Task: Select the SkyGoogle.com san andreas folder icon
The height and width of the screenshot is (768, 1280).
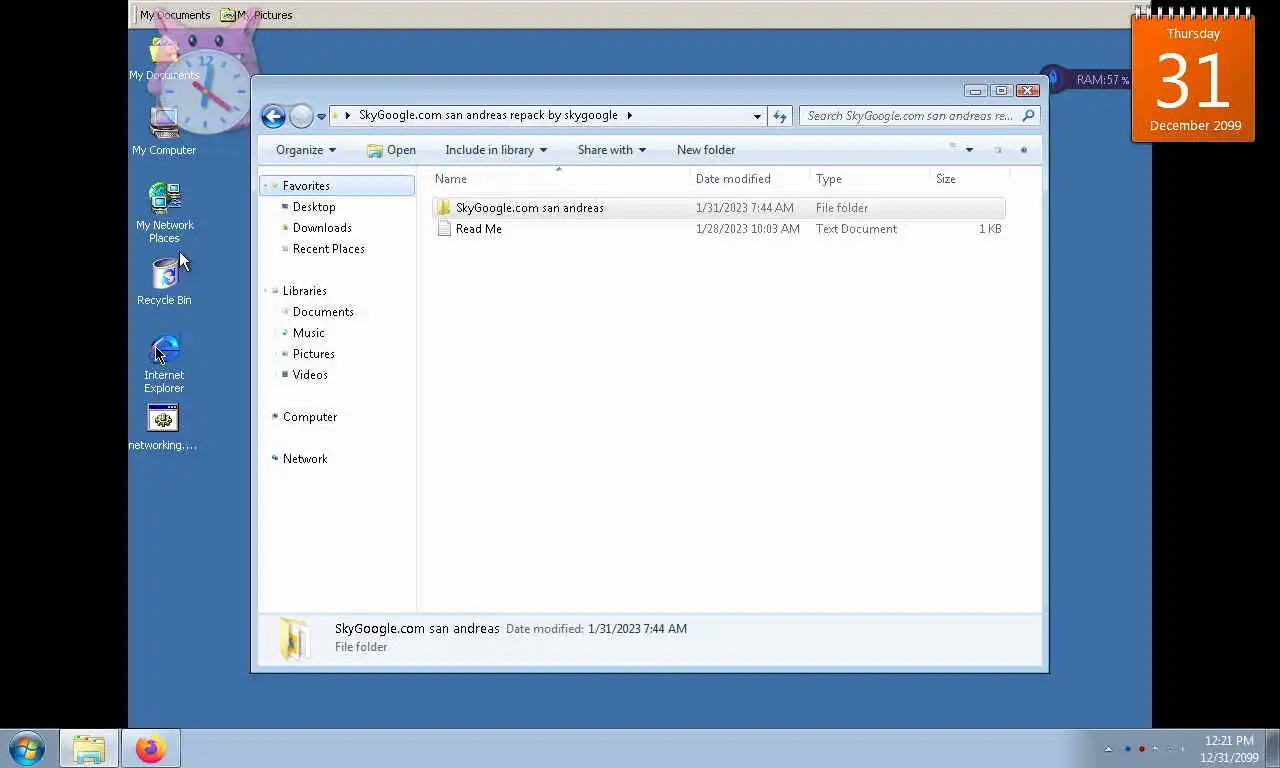Action: coord(444,208)
